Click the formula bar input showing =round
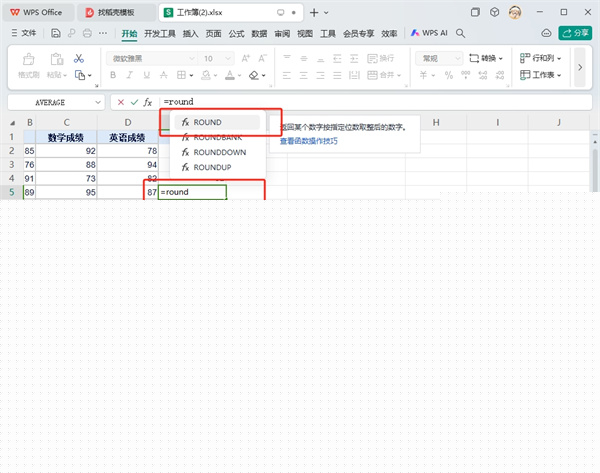 [375, 102]
